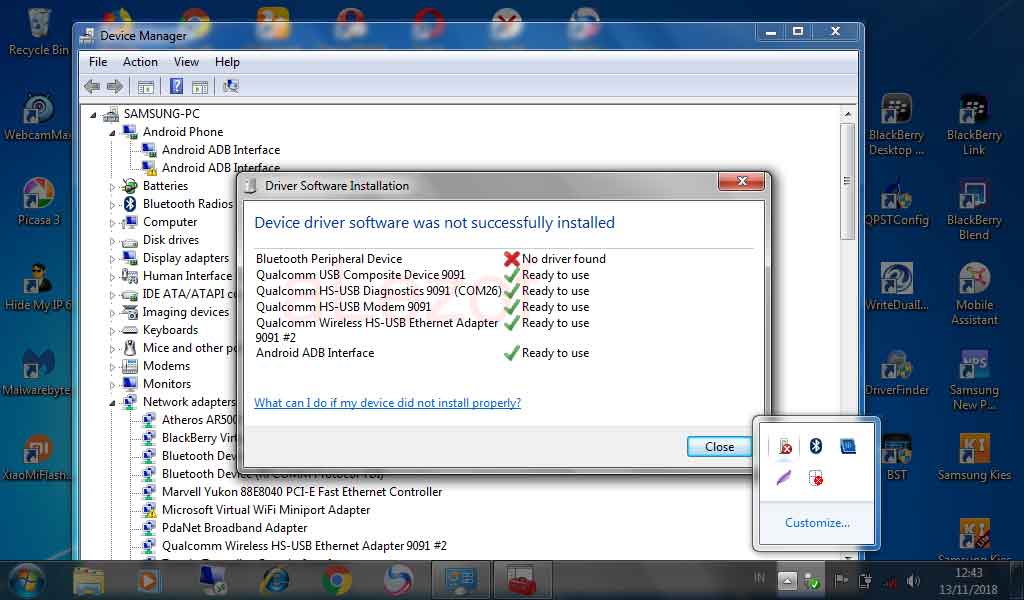Collapse the Android Phone category
This screenshot has height=600, width=1024.
click(x=112, y=133)
